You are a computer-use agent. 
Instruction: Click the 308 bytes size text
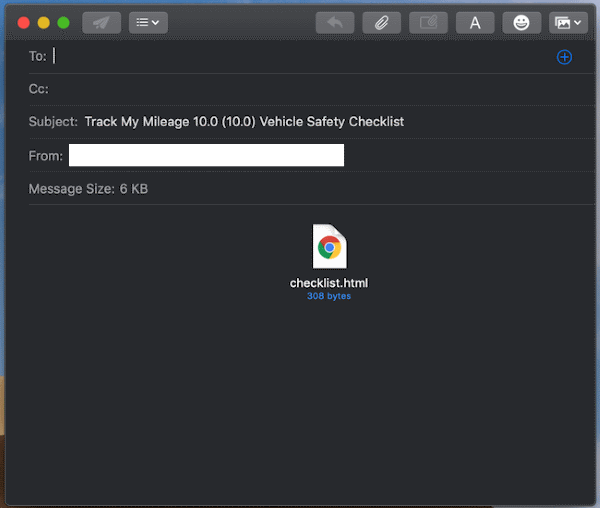point(329,296)
